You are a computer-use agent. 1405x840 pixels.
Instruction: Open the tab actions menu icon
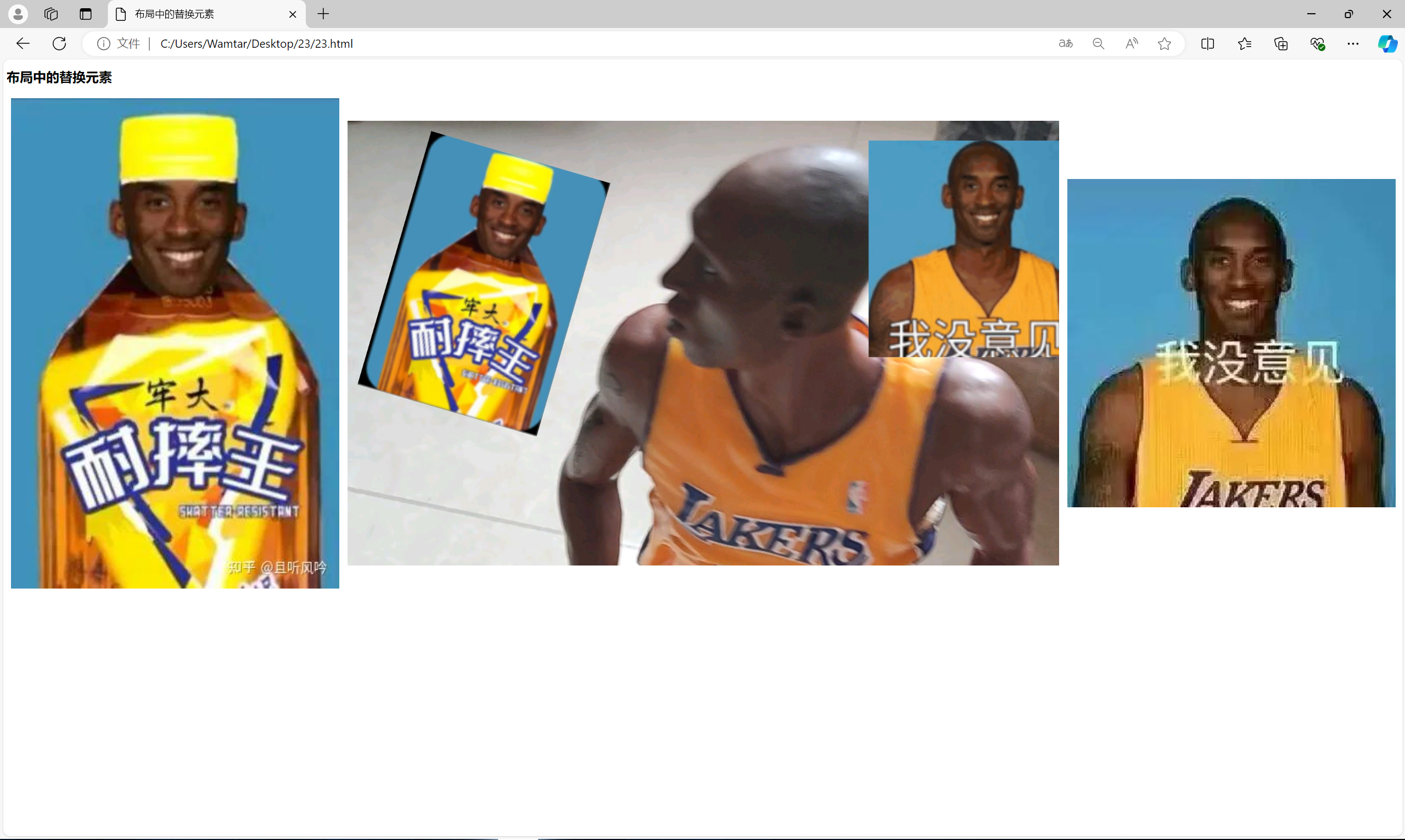point(86,14)
